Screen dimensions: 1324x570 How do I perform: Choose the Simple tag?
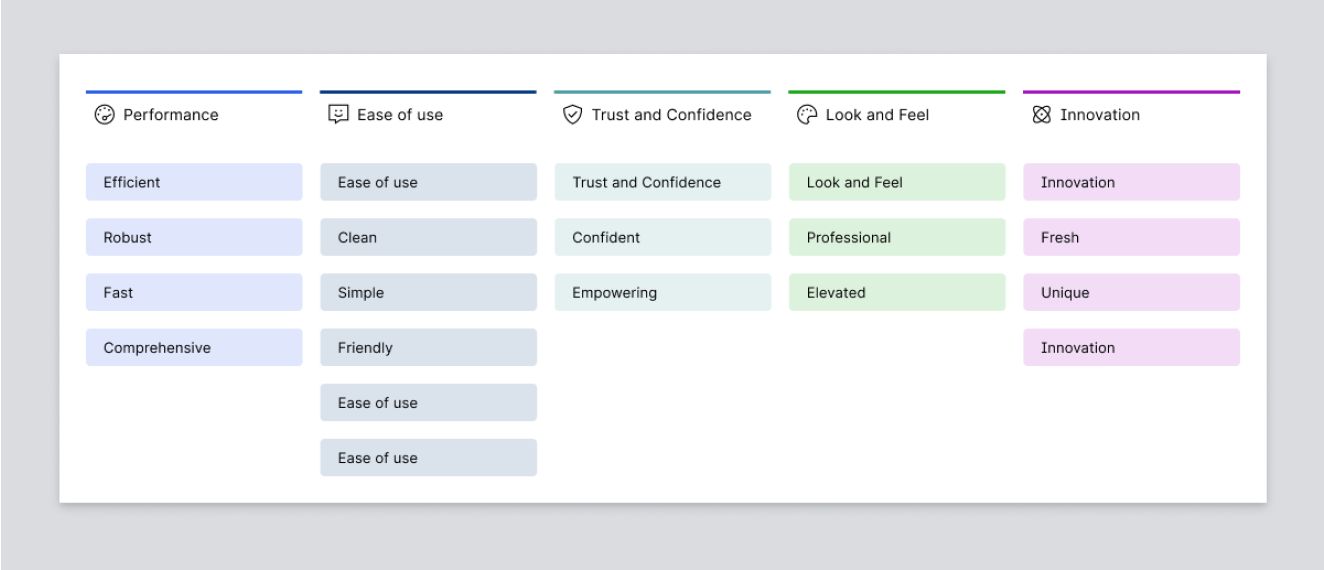[428, 292]
